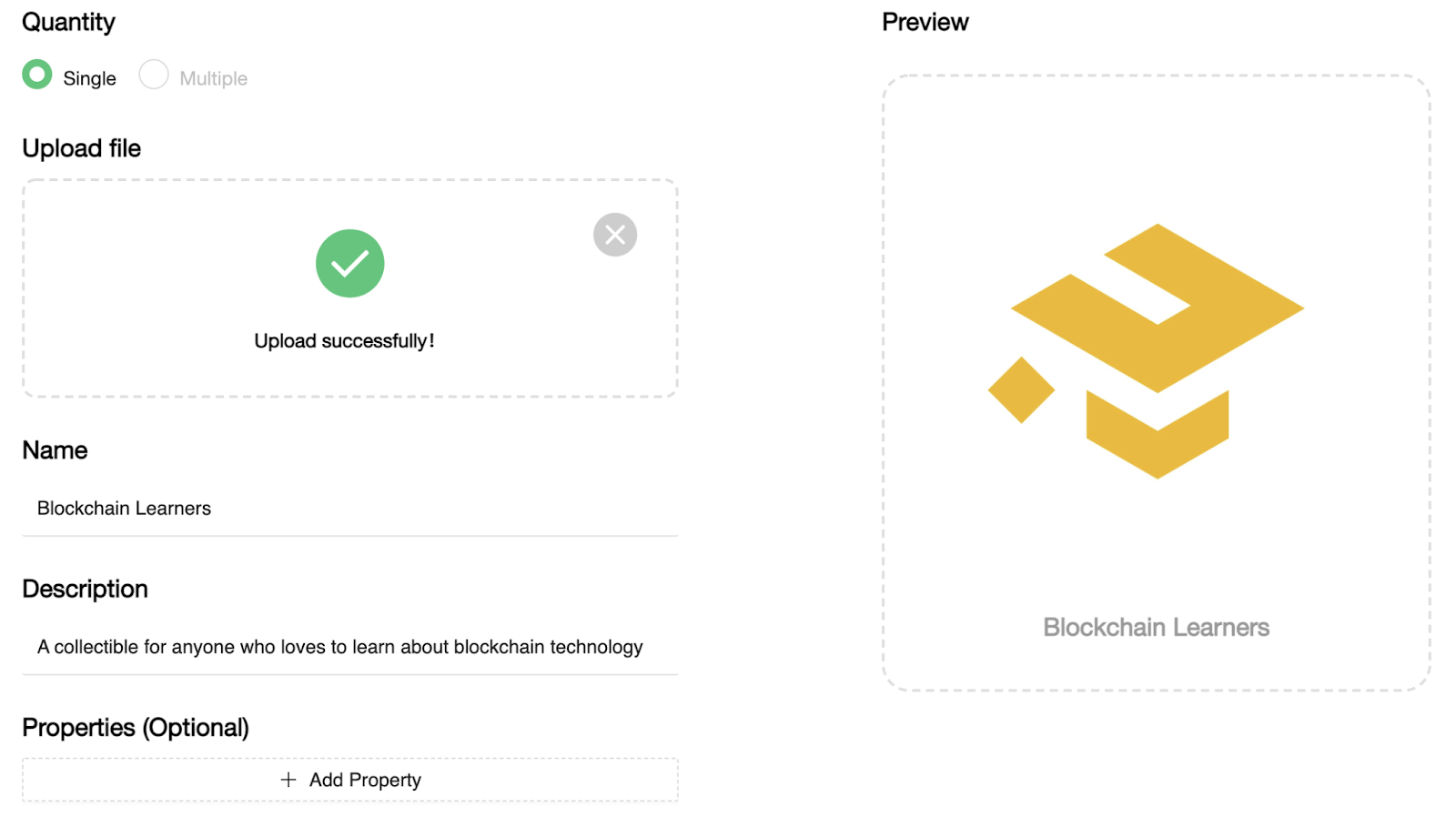Click the "Single" option label

coord(89,78)
